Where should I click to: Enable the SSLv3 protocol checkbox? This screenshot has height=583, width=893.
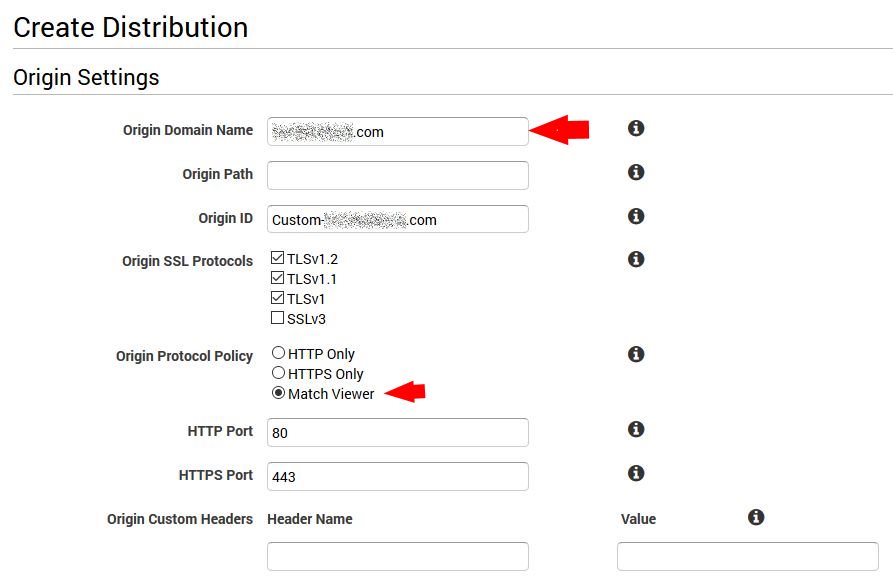tap(277, 318)
